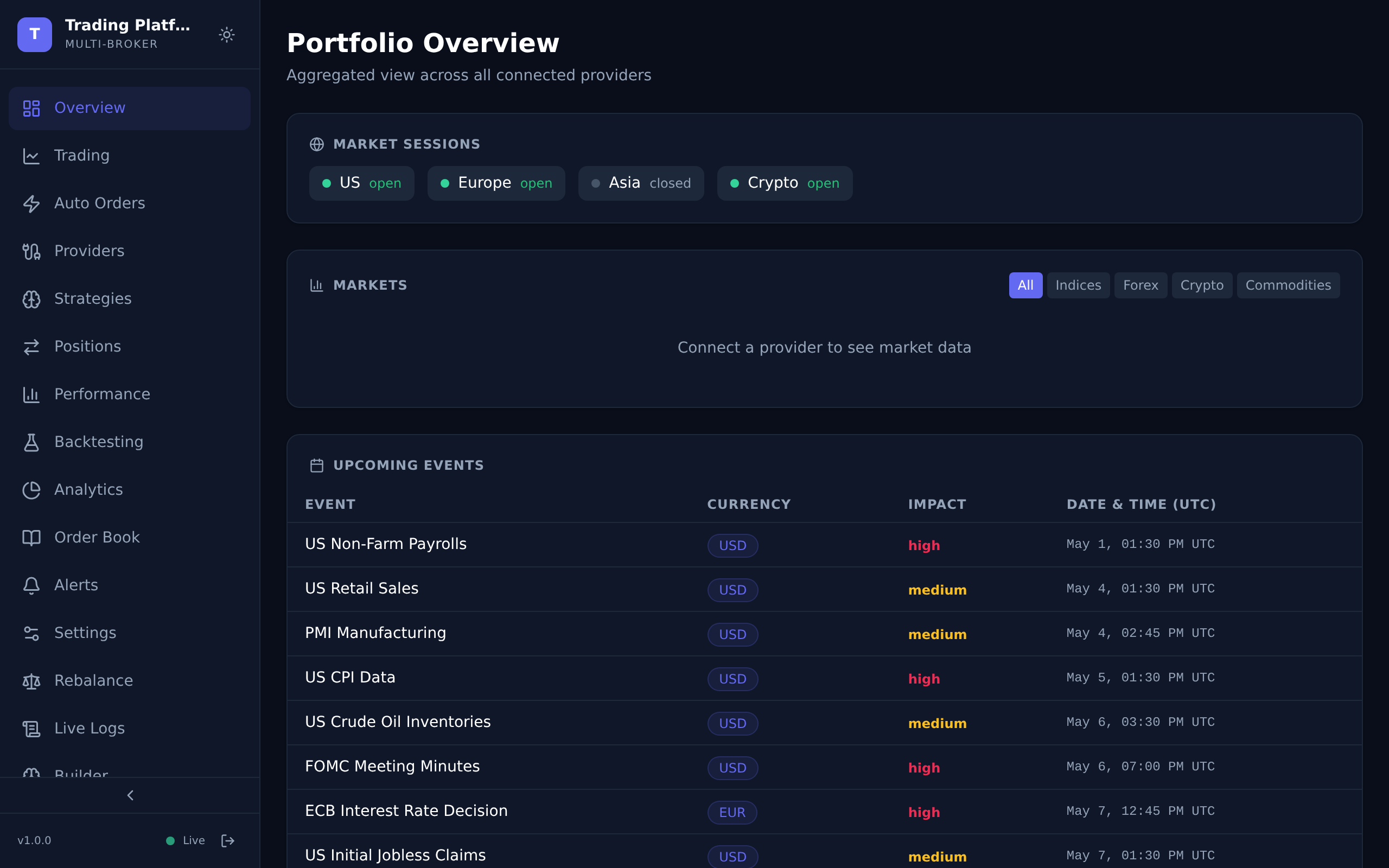Click USD badge in US Non-Farm Payrolls row
Viewport: 1389px width, 868px height.
[x=732, y=545]
